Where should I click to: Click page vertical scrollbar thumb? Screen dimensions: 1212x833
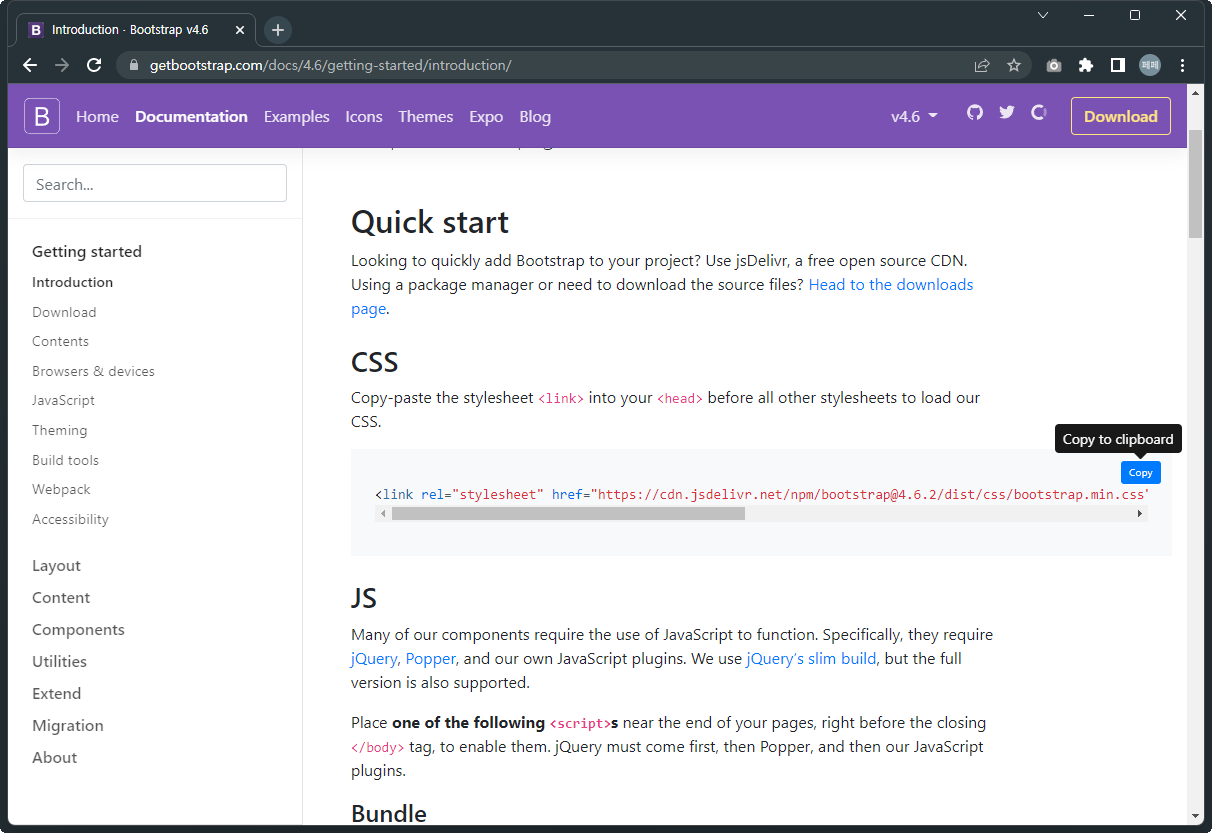pos(1195,183)
